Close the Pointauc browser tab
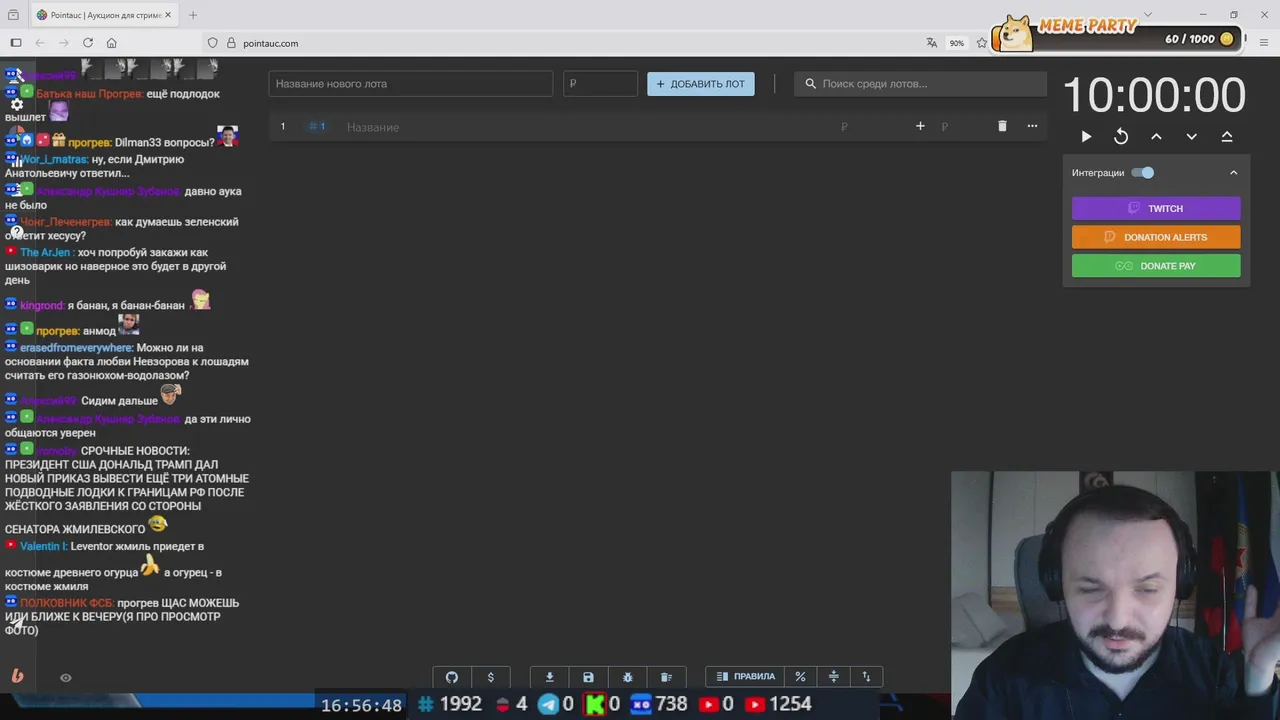 [x=168, y=15]
